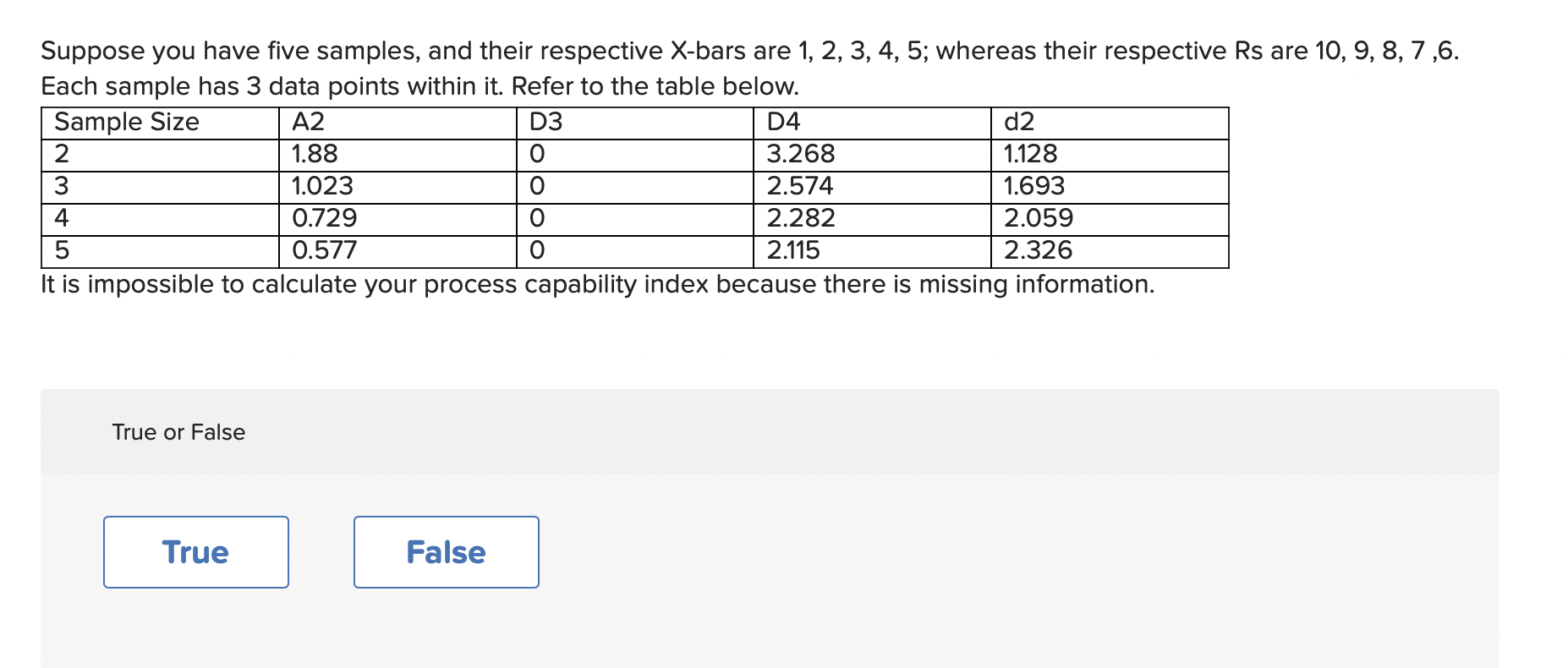This screenshot has width=1568, height=668.
Task: Click the Sample Size header cell
Action: (127, 122)
